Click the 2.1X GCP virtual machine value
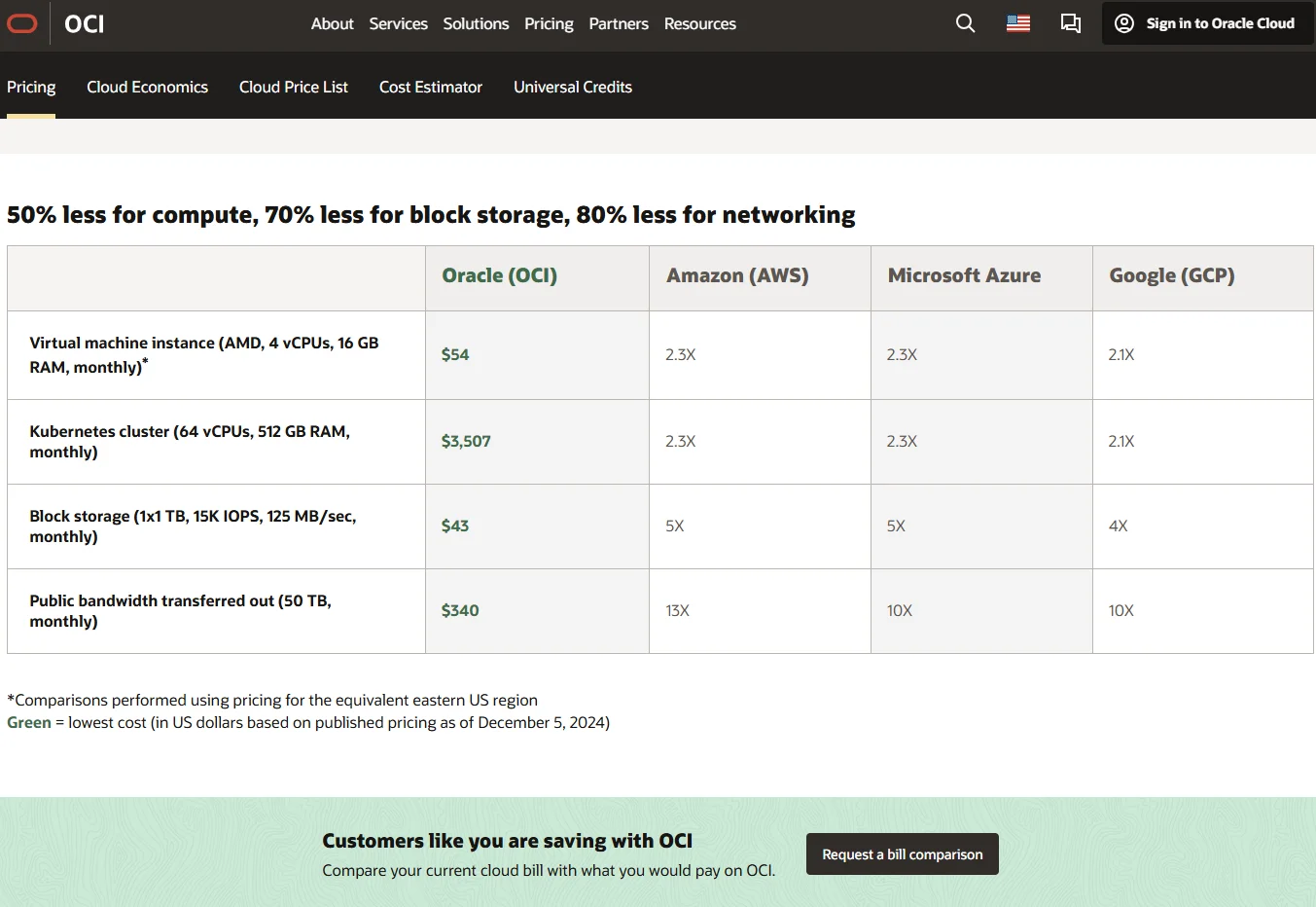 [1121, 354]
